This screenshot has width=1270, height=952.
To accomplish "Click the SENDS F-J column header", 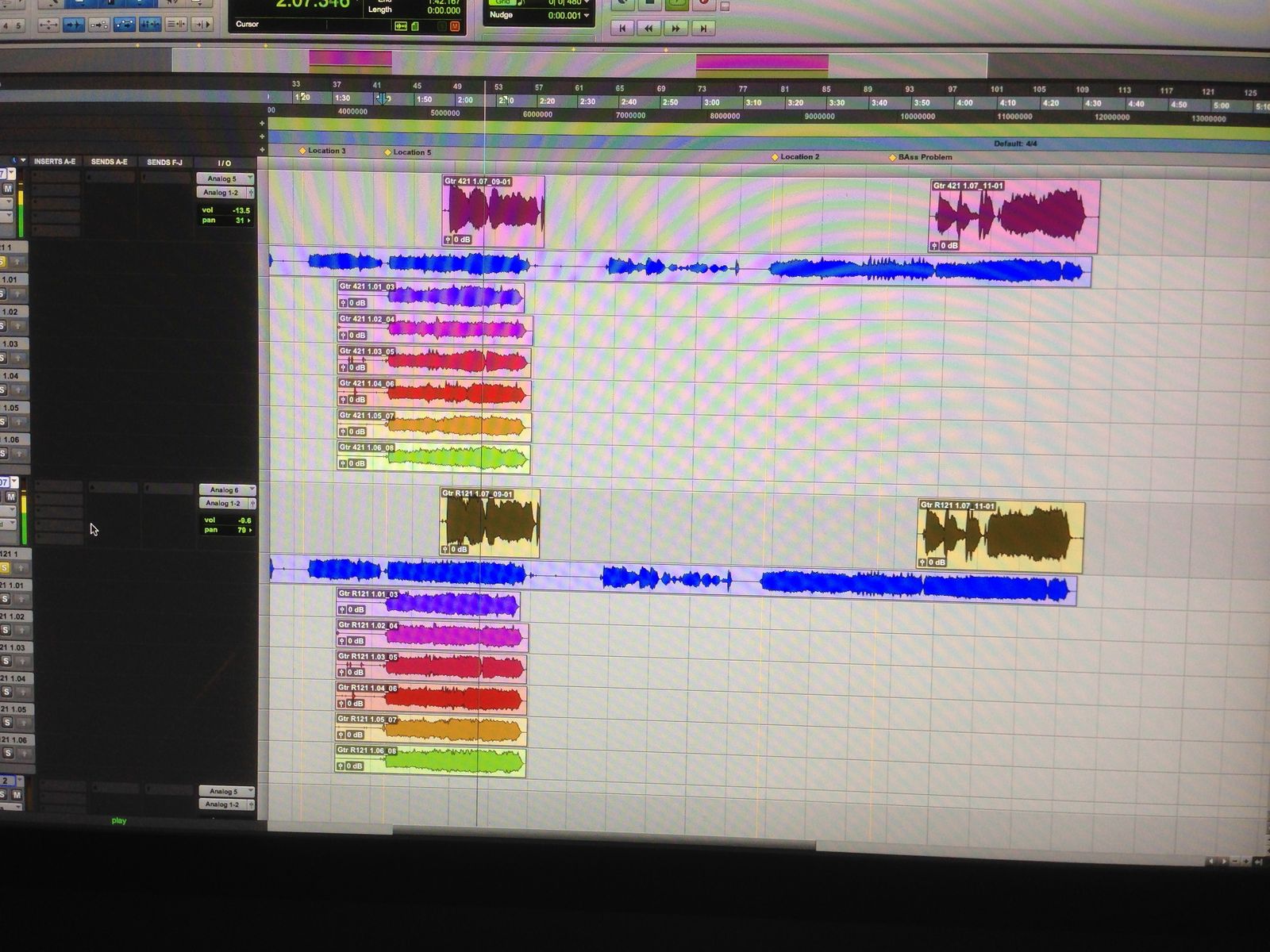I will [164, 162].
